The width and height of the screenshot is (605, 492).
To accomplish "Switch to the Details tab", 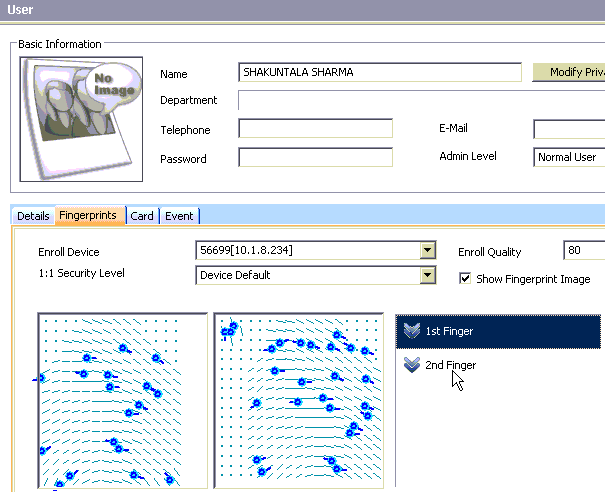I will tap(33, 216).
